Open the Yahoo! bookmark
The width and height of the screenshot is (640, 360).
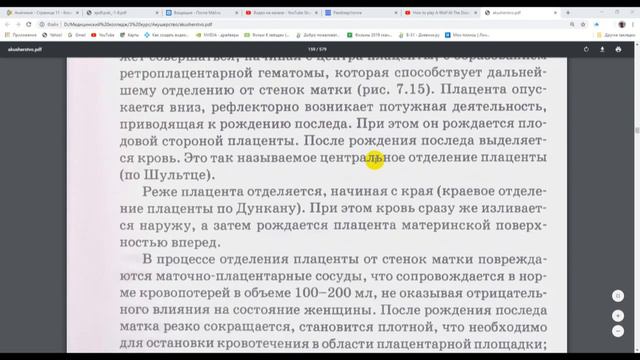point(52,35)
